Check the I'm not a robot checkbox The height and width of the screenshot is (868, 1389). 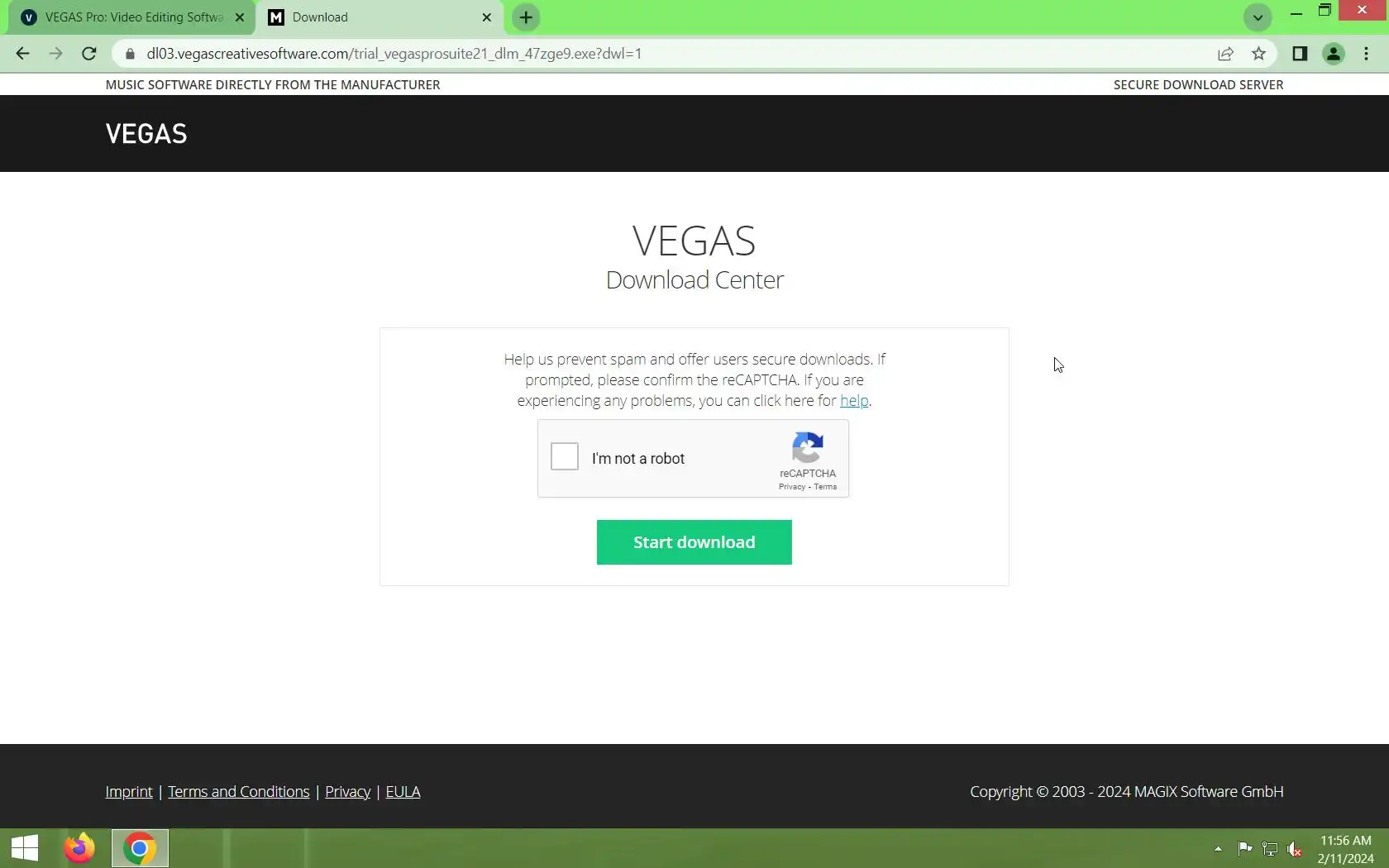click(565, 456)
